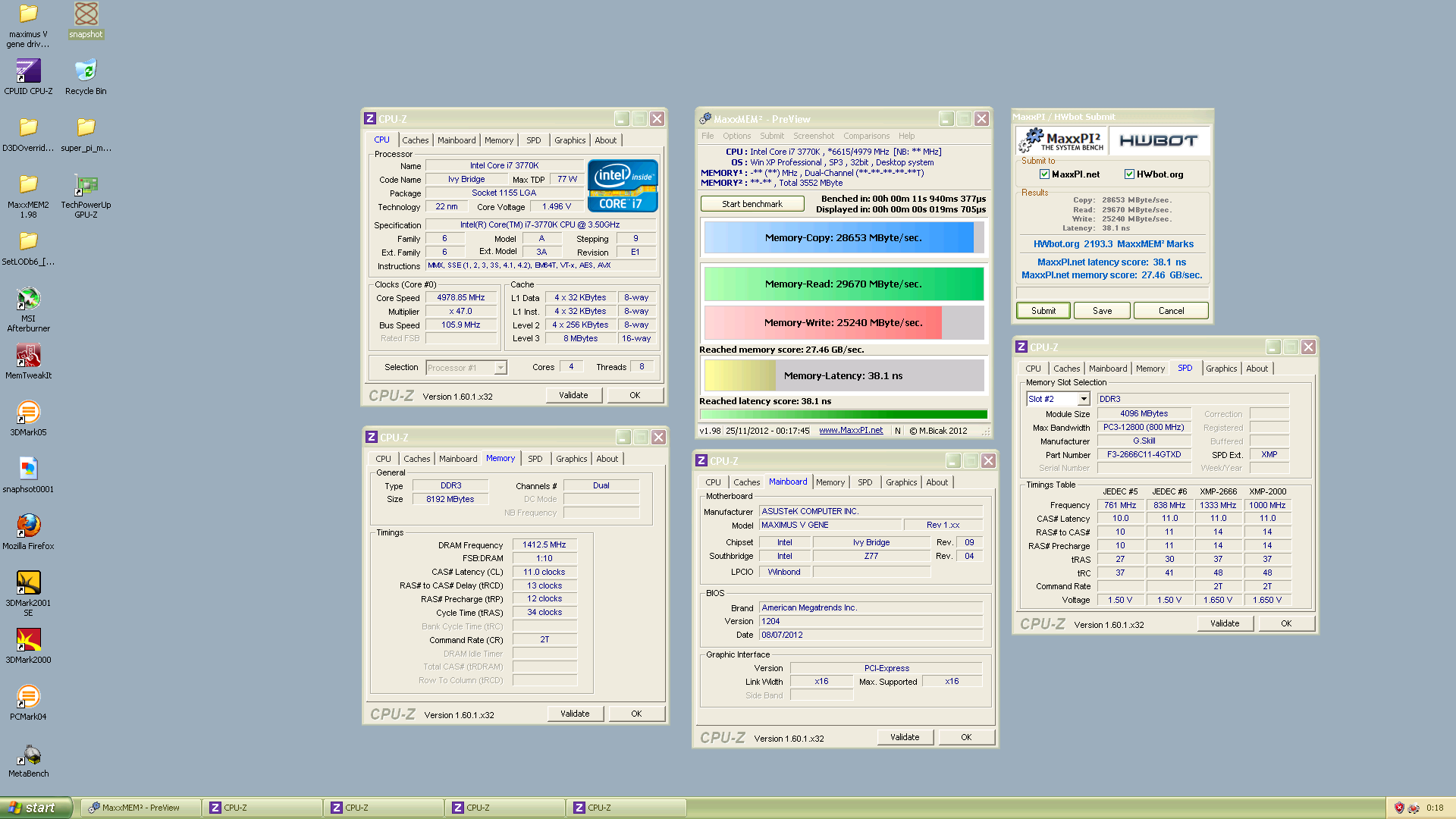Launch MetaBench shortcut
Image resolution: width=1456 pixels, height=819 pixels.
click(x=28, y=759)
